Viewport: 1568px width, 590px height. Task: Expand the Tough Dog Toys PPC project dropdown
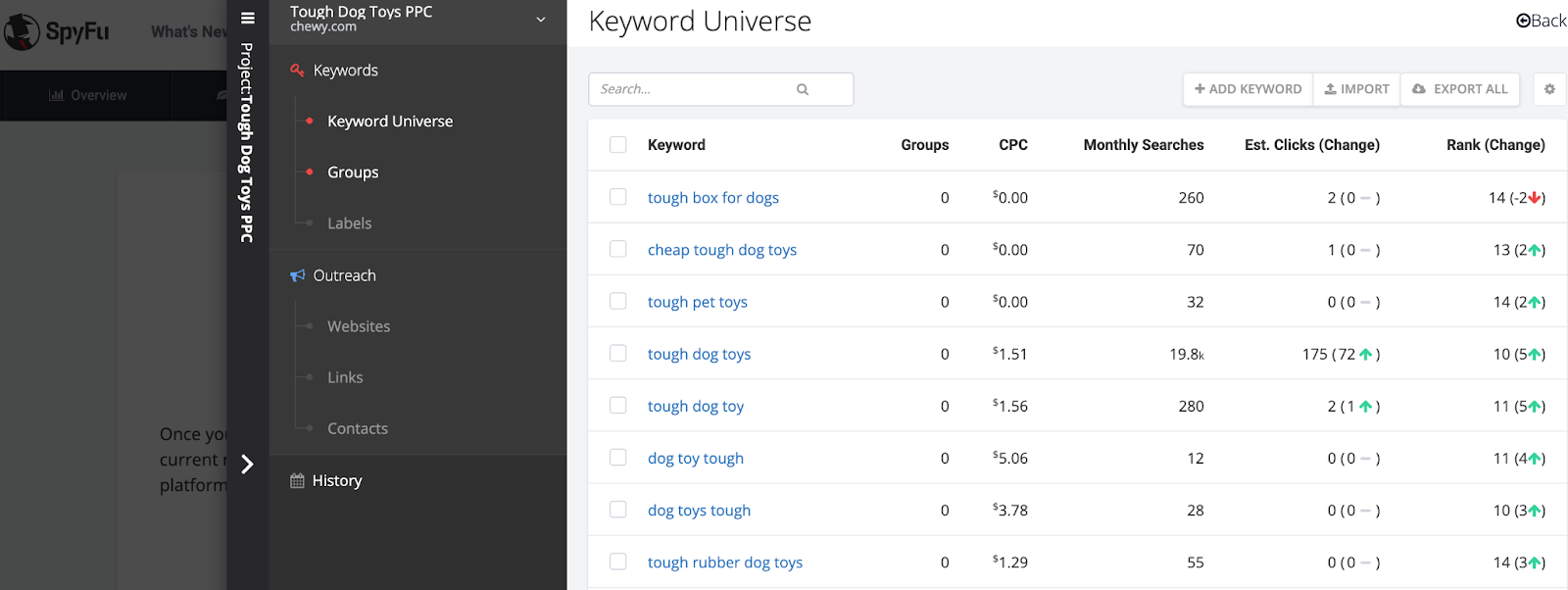[x=540, y=19]
